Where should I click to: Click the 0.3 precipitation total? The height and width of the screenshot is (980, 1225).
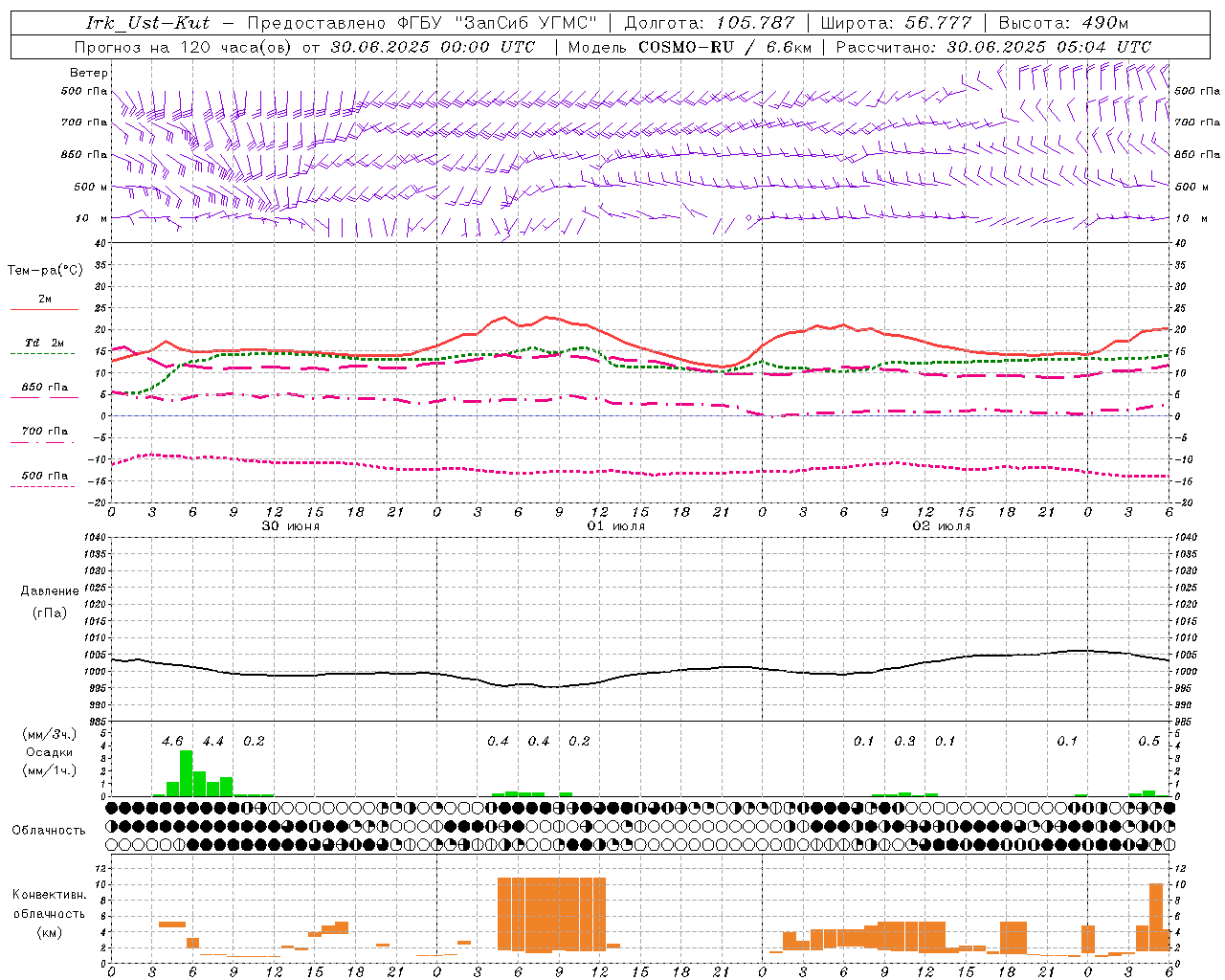(904, 742)
